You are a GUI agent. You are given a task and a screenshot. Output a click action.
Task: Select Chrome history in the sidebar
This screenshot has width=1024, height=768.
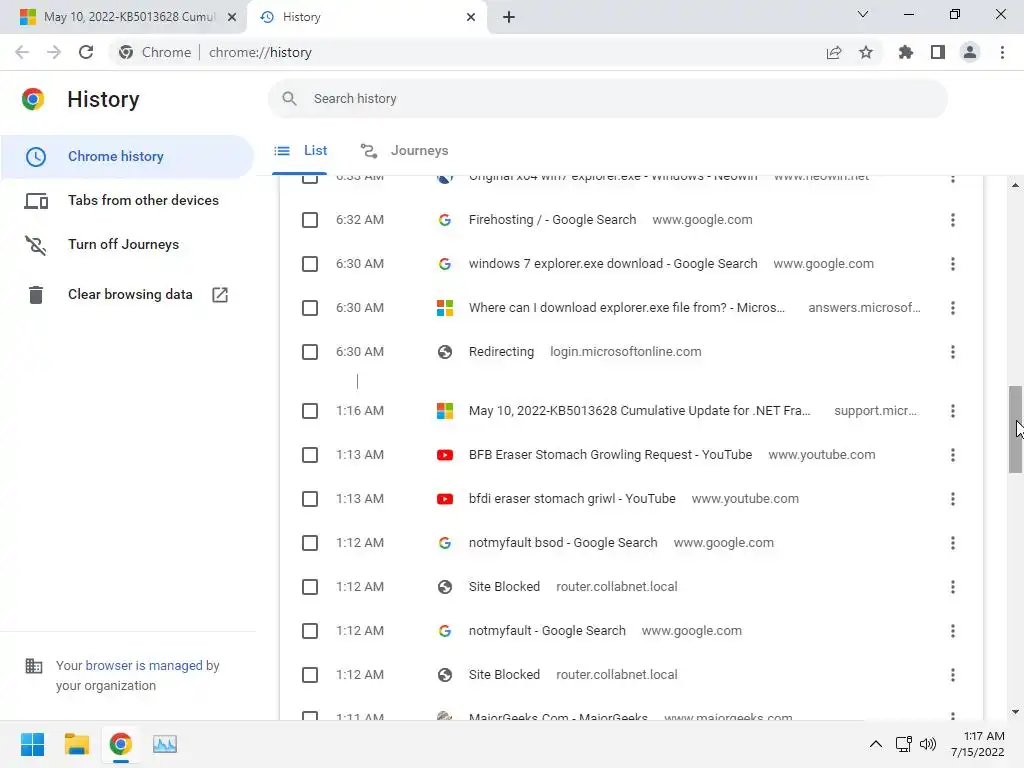(127, 157)
